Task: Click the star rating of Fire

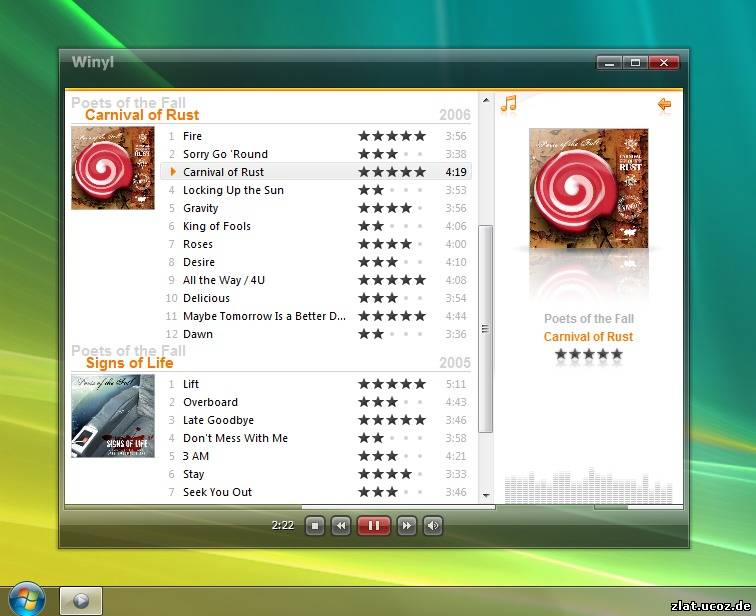Action: pos(392,136)
